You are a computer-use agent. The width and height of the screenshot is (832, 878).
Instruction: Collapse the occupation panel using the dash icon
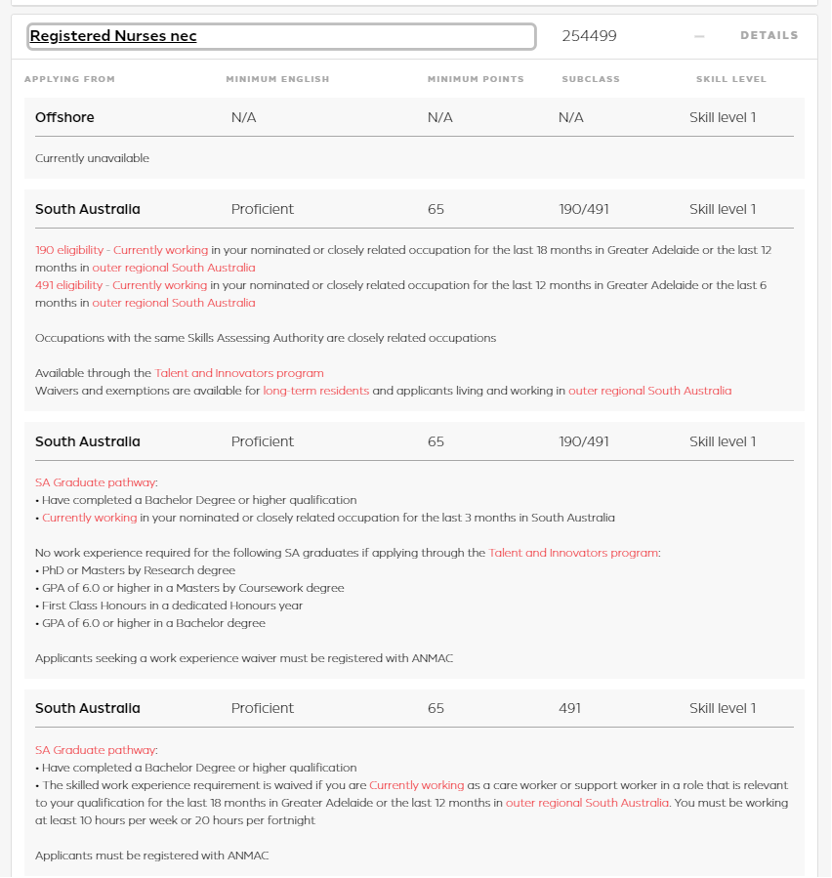coord(699,36)
